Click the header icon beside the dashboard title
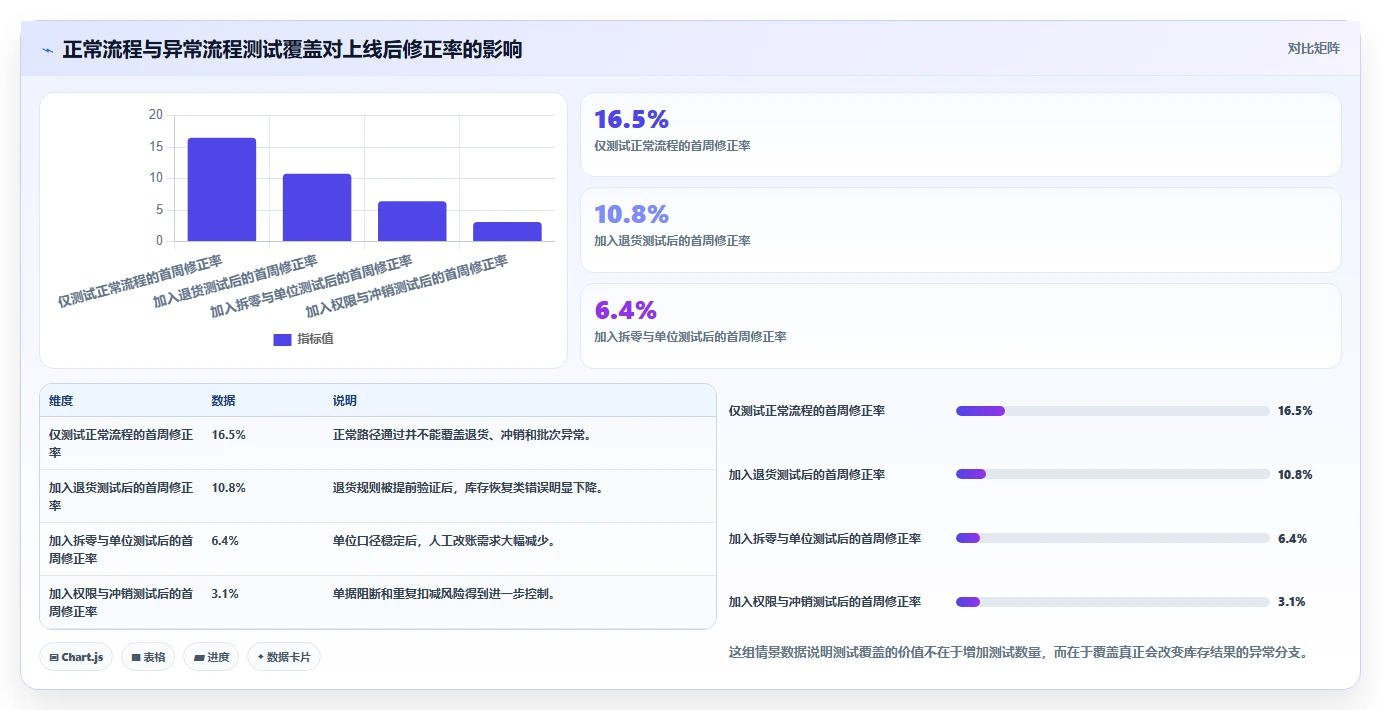 point(47,50)
